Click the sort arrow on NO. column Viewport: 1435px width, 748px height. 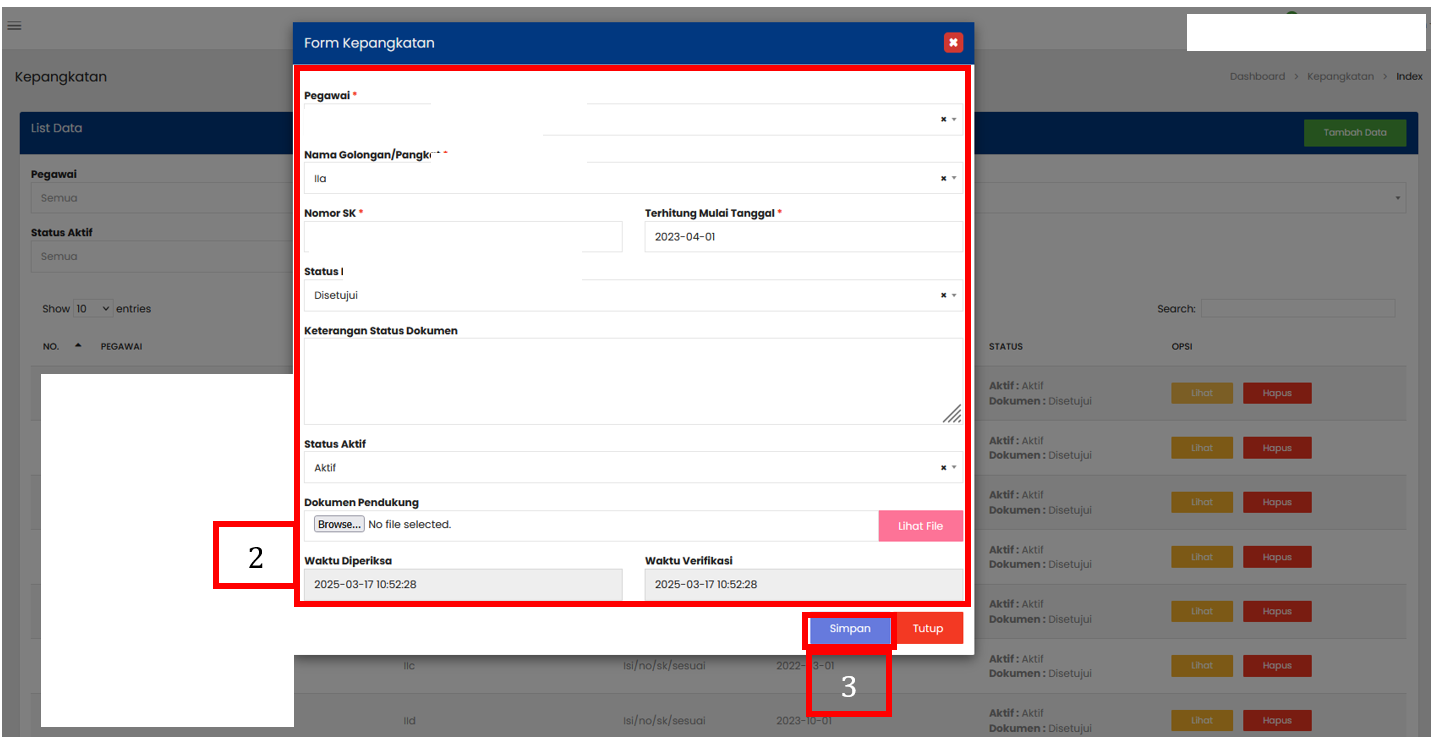tap(78, 346)
